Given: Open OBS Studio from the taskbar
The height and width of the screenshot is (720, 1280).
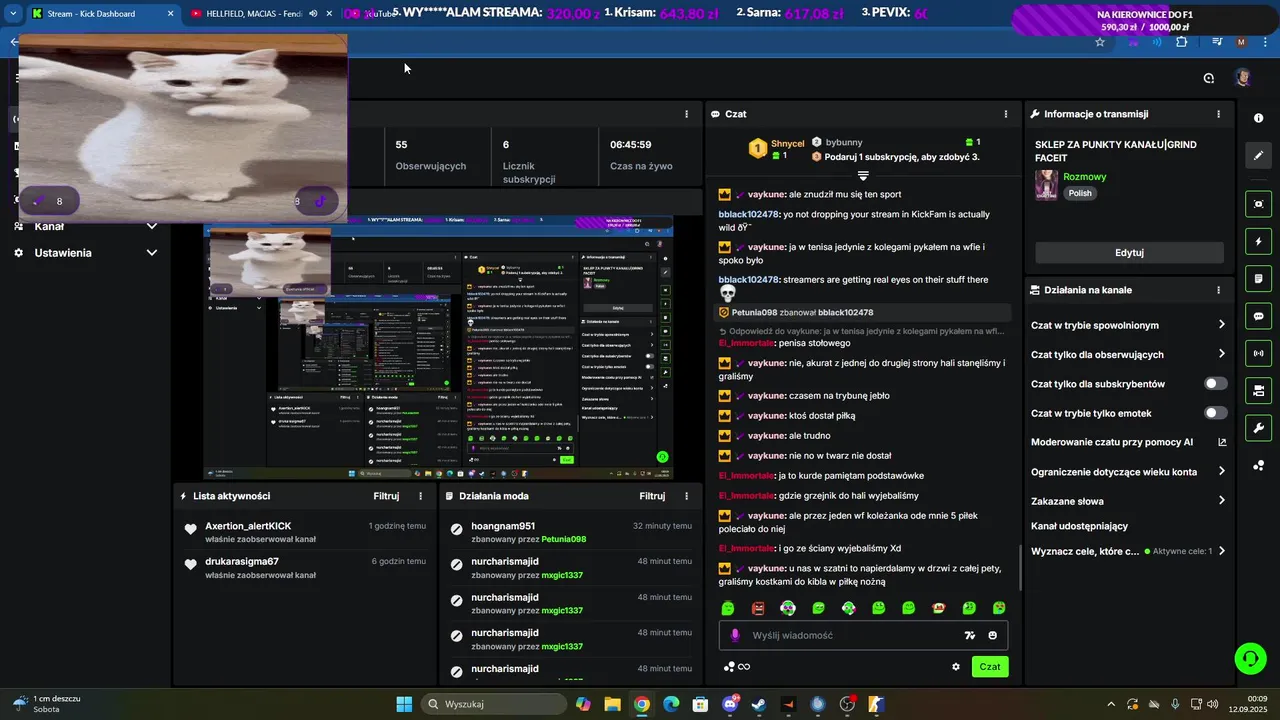Looking at the screenshot, I should (847, 704).
